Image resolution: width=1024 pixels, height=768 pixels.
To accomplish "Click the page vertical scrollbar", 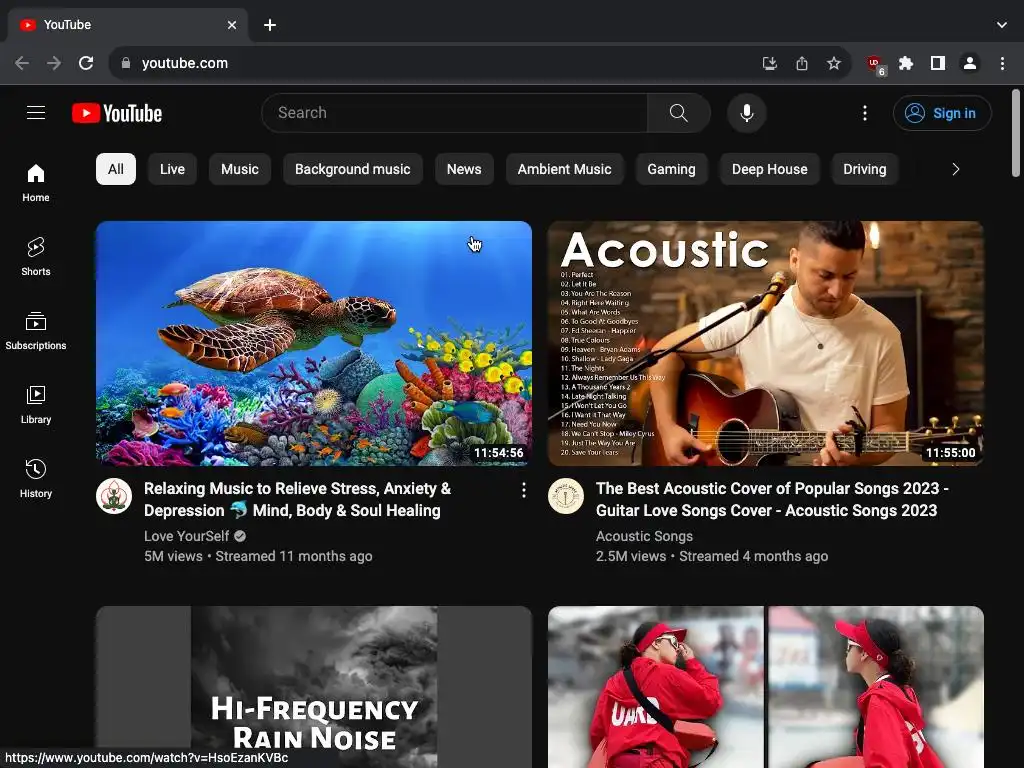I will tap(1016, 134).
